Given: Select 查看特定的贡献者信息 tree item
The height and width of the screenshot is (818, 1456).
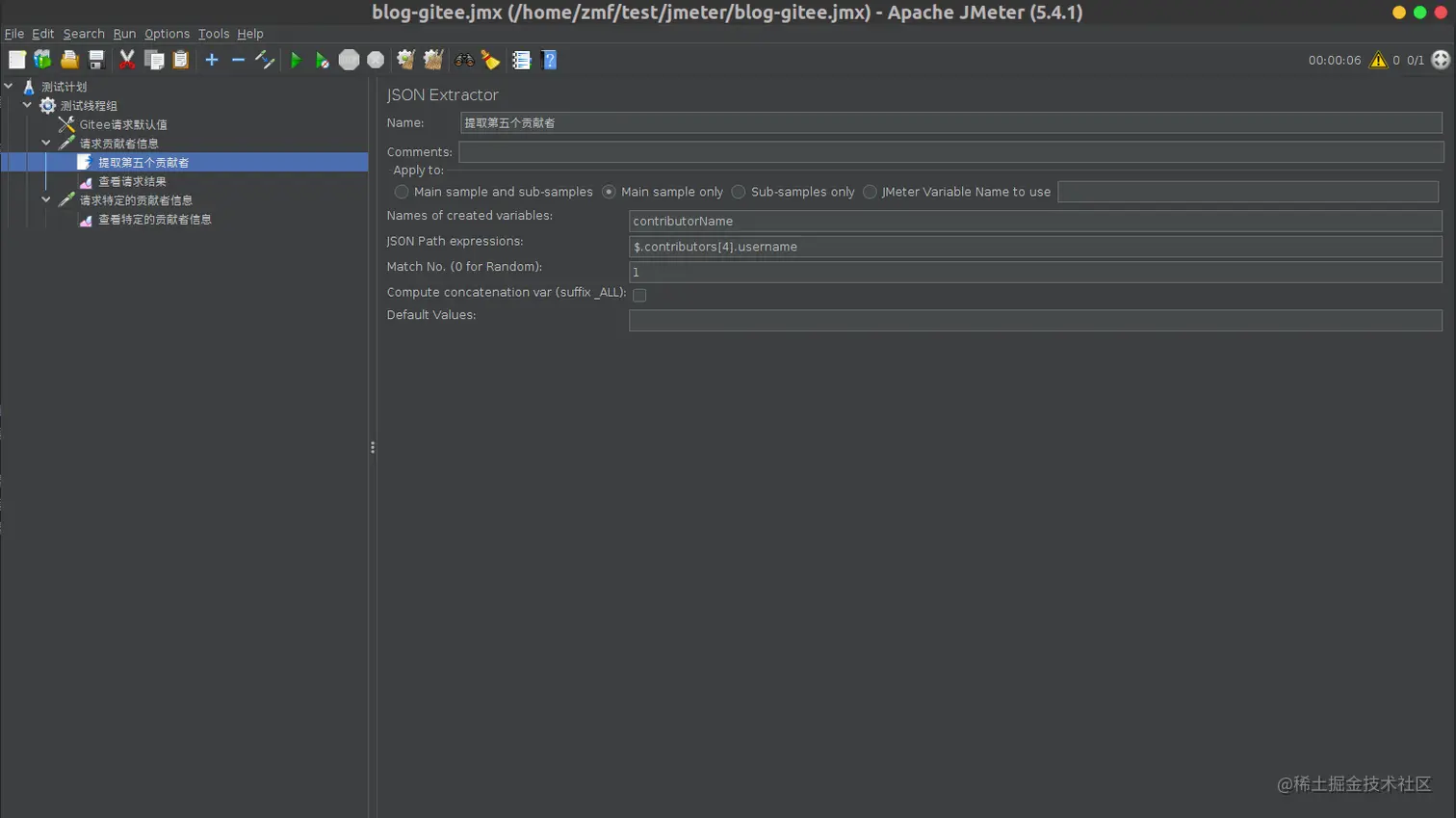Looking at the screenshot, I should [154, 220].
